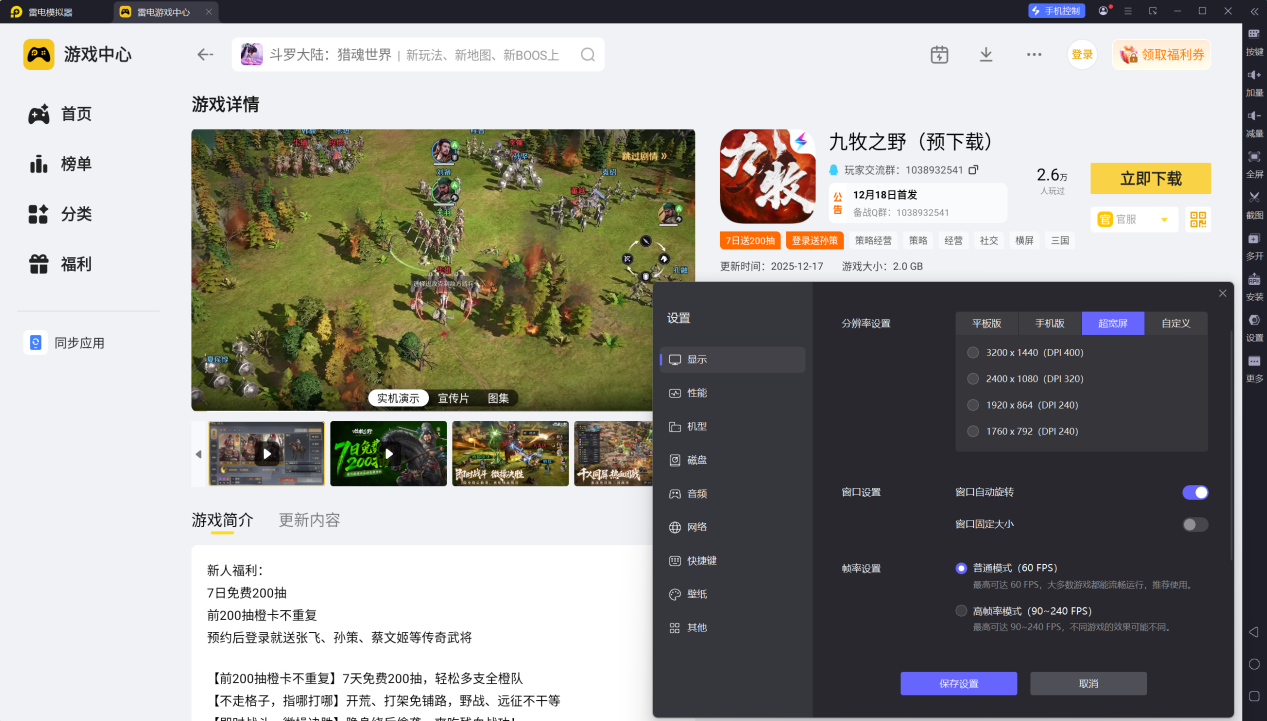Open 网络 settings category
Image resolution: width=1267 pixels, height=721 pixels.
point(732,527)
